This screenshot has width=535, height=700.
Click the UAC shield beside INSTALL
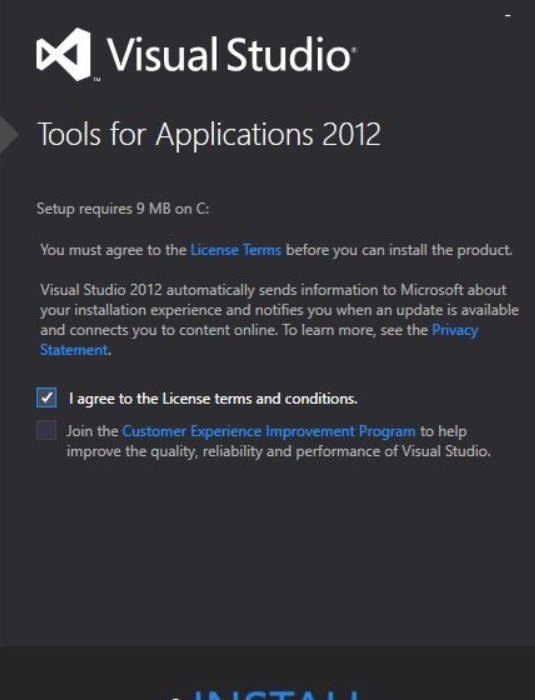point(176,697)
